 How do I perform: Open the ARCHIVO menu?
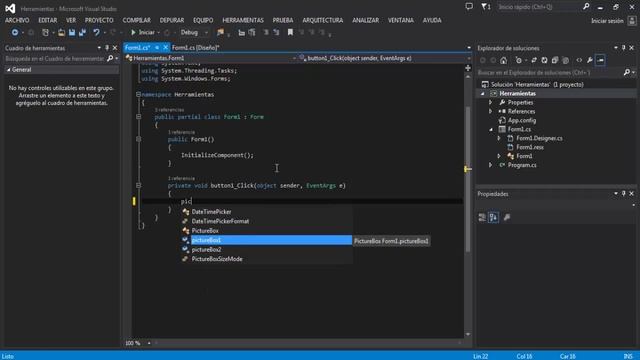(x=17, y=20)
